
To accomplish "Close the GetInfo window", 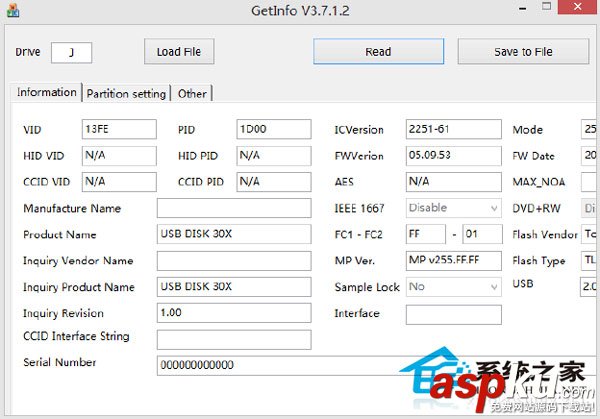I will [x=578, y=7].
